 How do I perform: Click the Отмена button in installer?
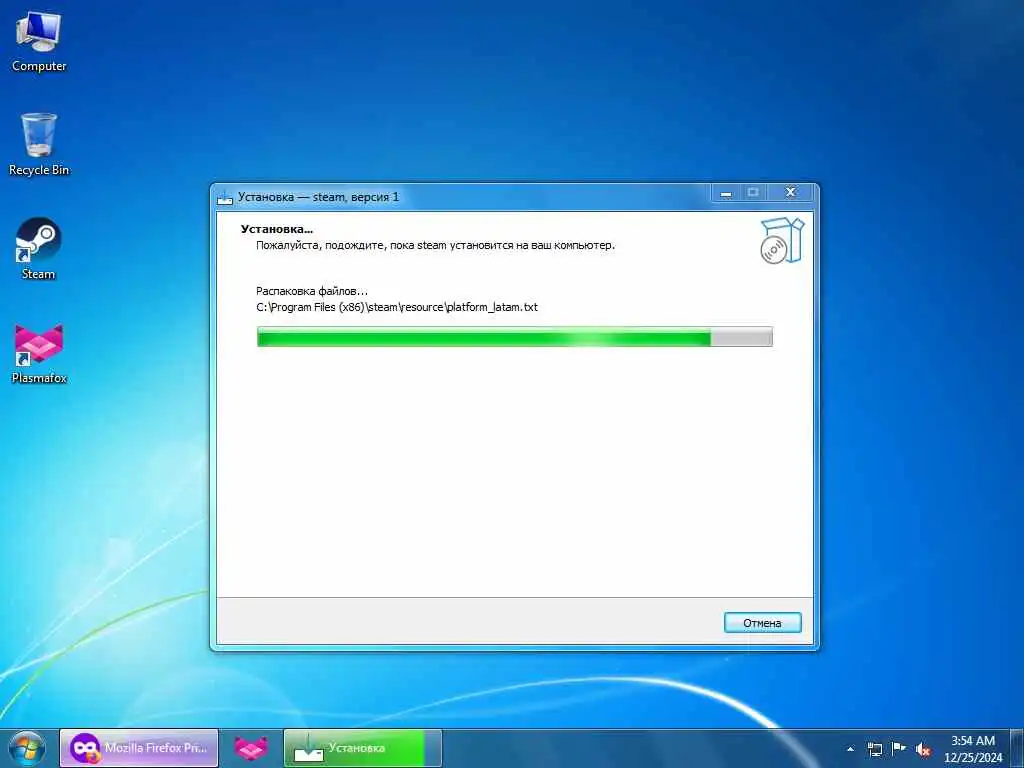coord(762,623)
